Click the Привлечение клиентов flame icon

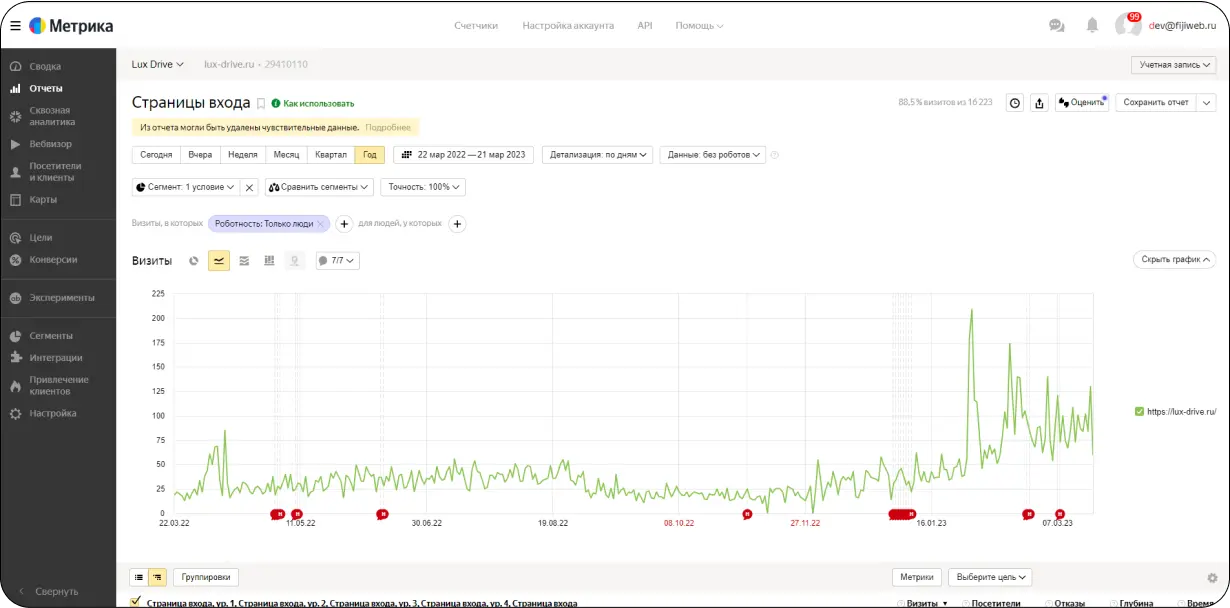[16, 385]
